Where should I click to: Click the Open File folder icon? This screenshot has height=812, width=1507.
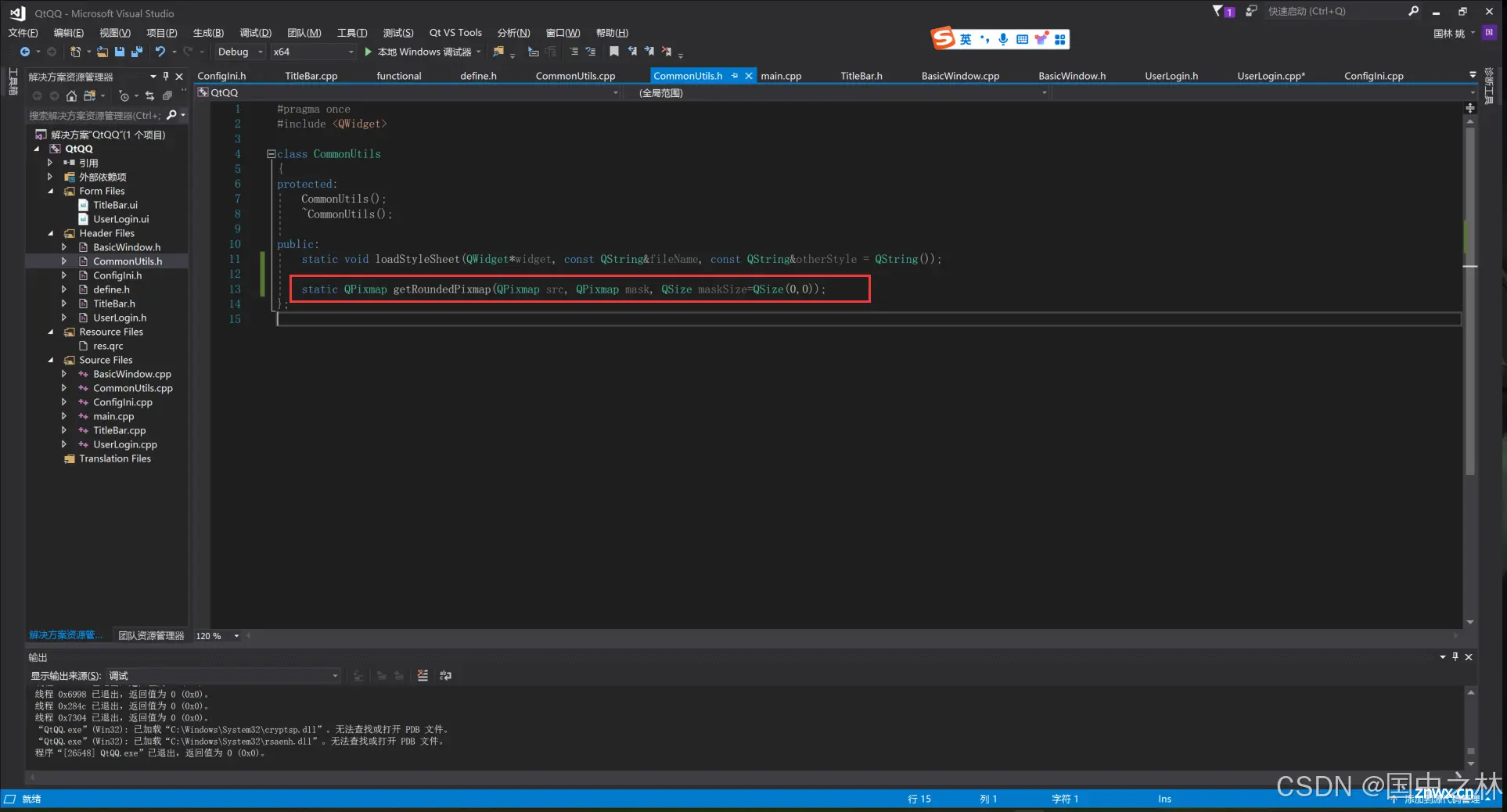tap(103, 52)
